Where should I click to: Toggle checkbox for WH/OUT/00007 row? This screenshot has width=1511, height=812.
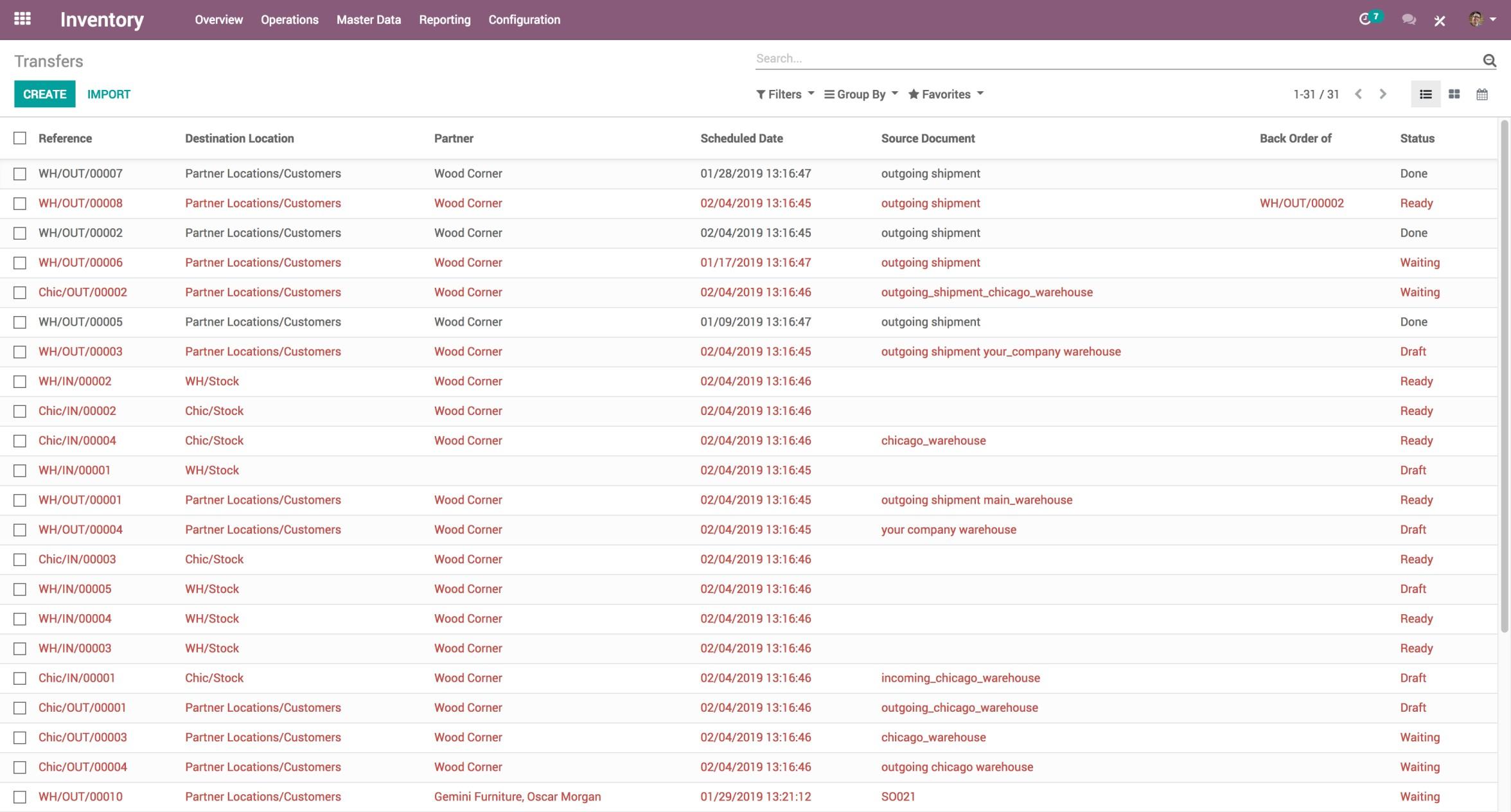tap(20, 174)
